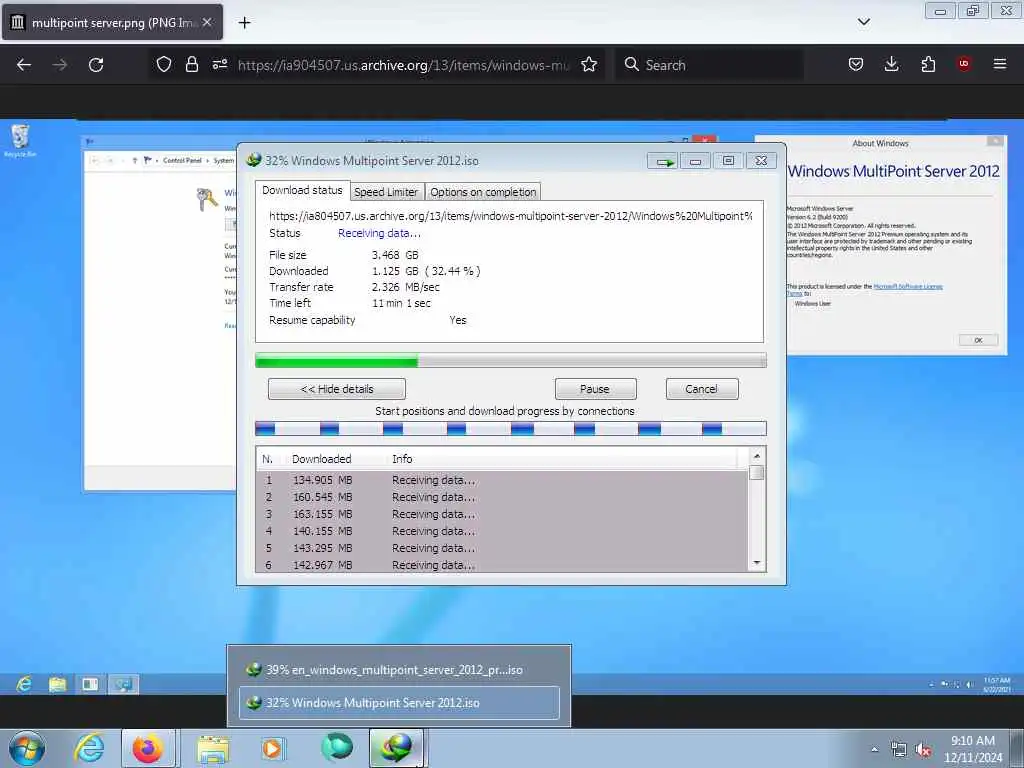Click the green globe taskbar icon
The width and height of the screenshot is (1024, 768).
(337, 748)
